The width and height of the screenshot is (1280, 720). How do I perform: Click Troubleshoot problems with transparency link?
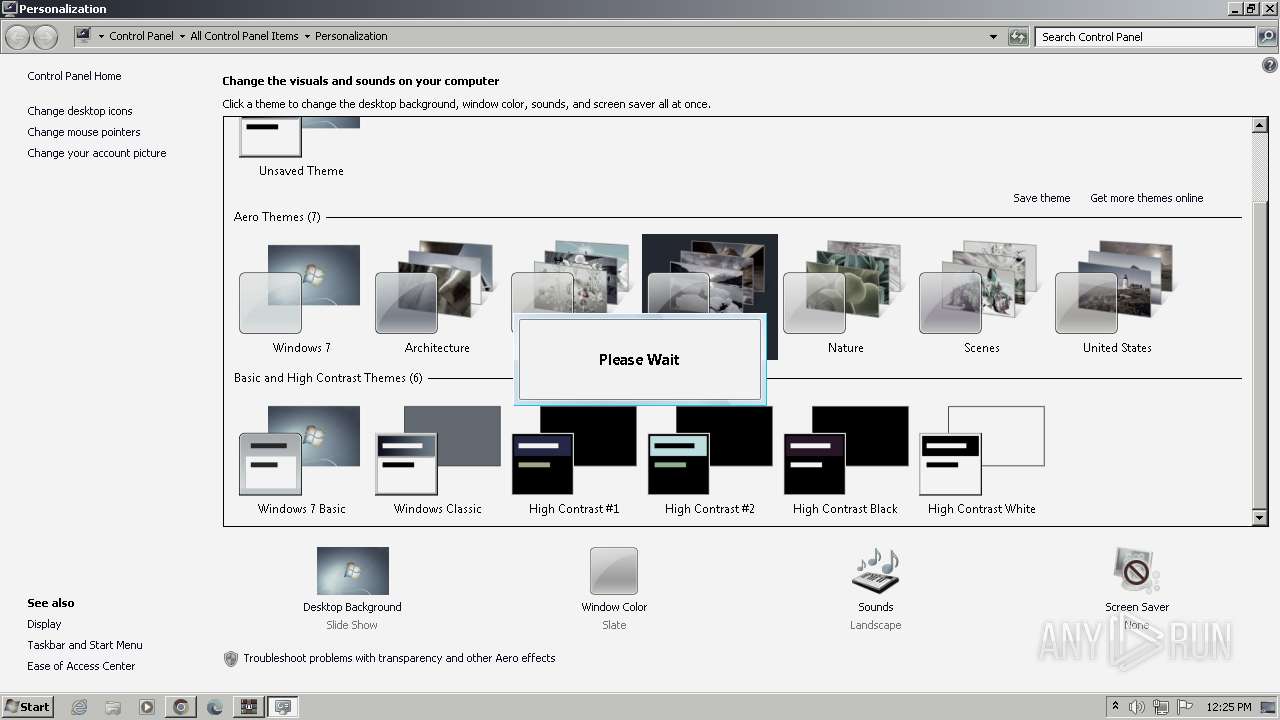[399, 658]
